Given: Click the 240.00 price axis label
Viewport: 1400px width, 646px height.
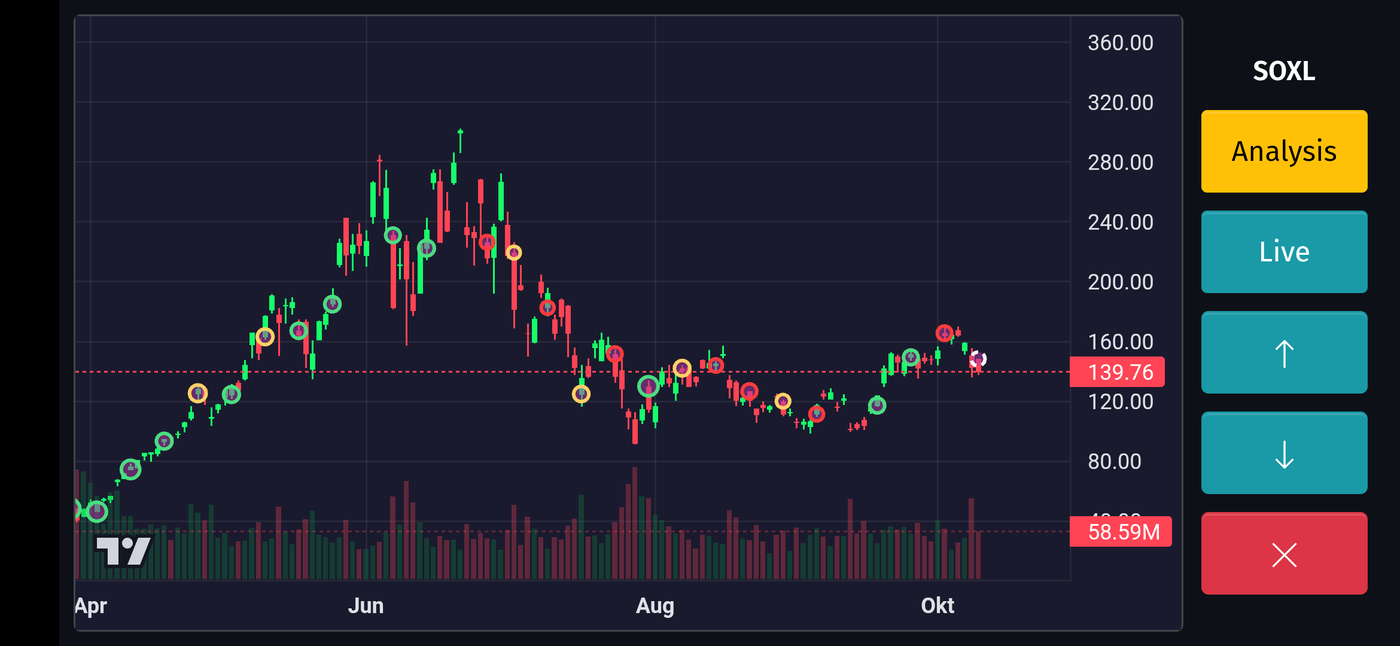Looking at the screenshot, I should click(1121, 223).
